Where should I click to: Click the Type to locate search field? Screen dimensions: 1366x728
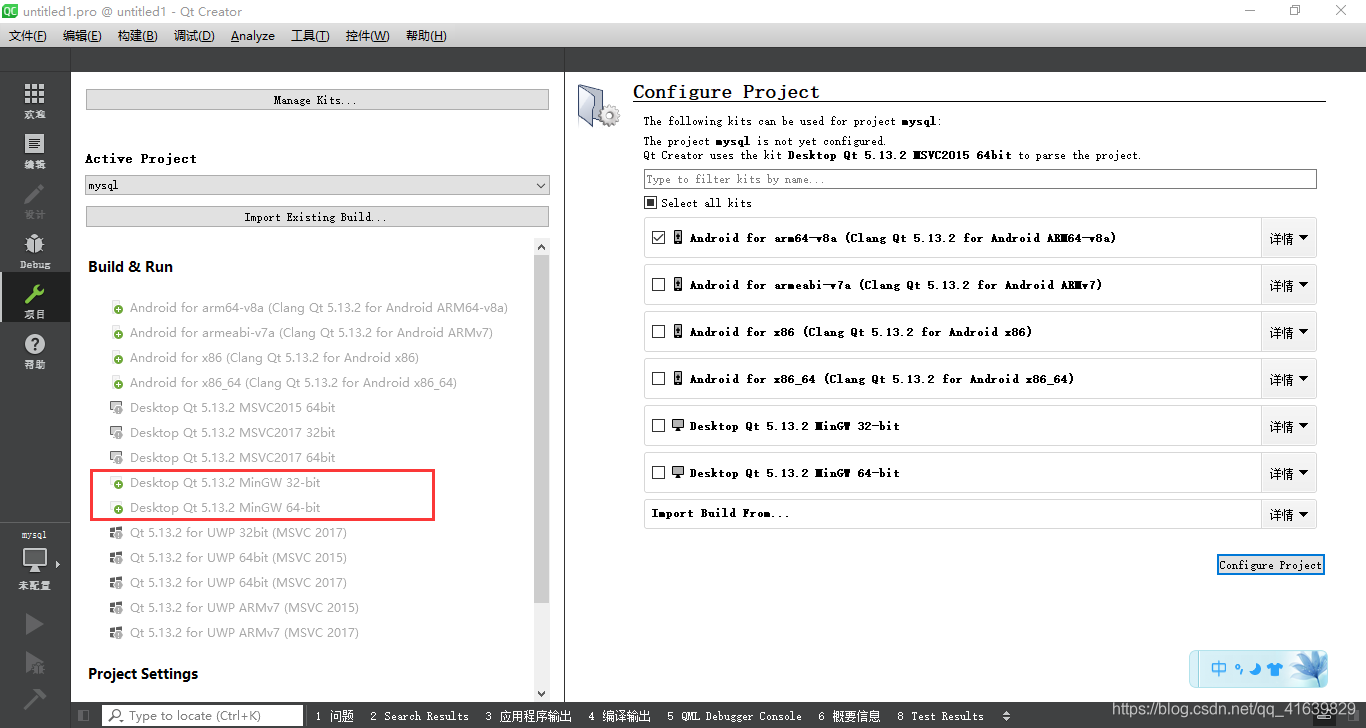pyautogui.click(x=203, y=716)
